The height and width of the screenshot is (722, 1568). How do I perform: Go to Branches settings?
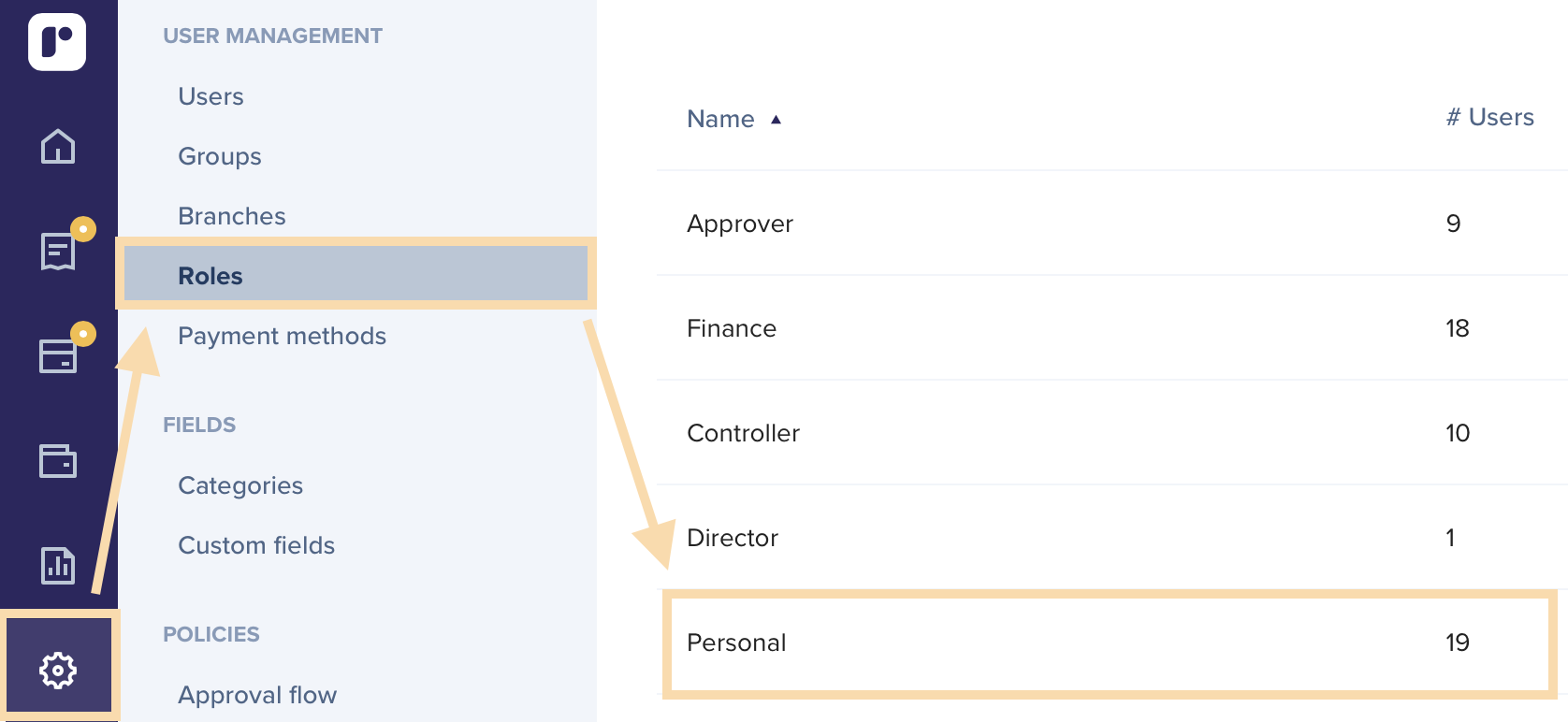coord(232,216)
